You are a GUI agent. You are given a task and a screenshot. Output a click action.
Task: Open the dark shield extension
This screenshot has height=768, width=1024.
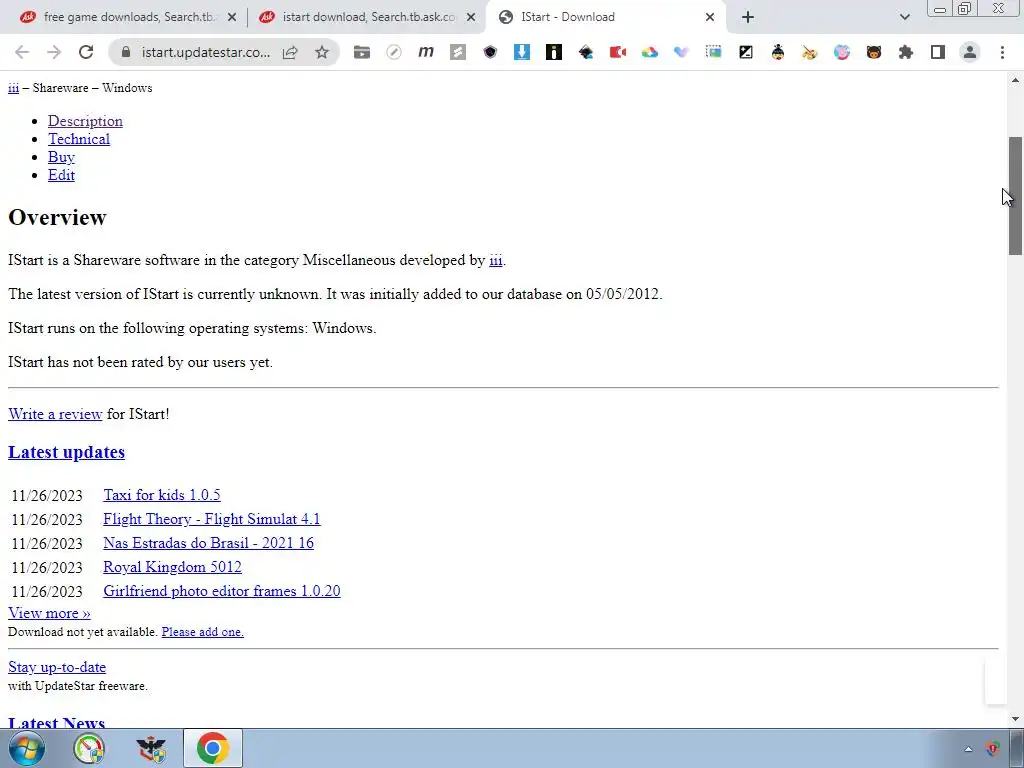click(490, 52)
